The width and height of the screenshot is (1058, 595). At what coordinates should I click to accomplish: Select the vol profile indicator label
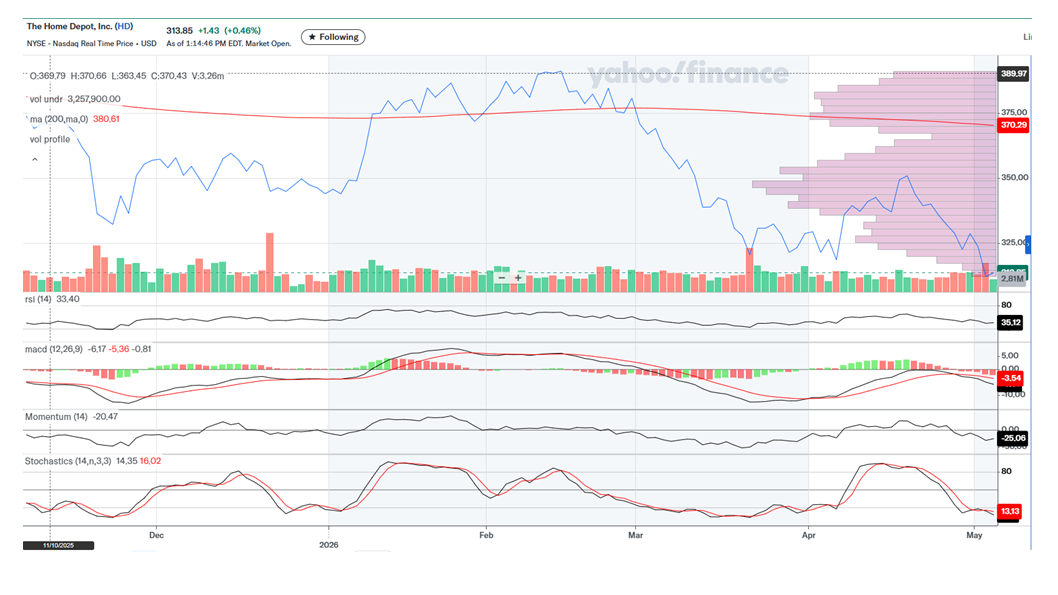point(50,140)
